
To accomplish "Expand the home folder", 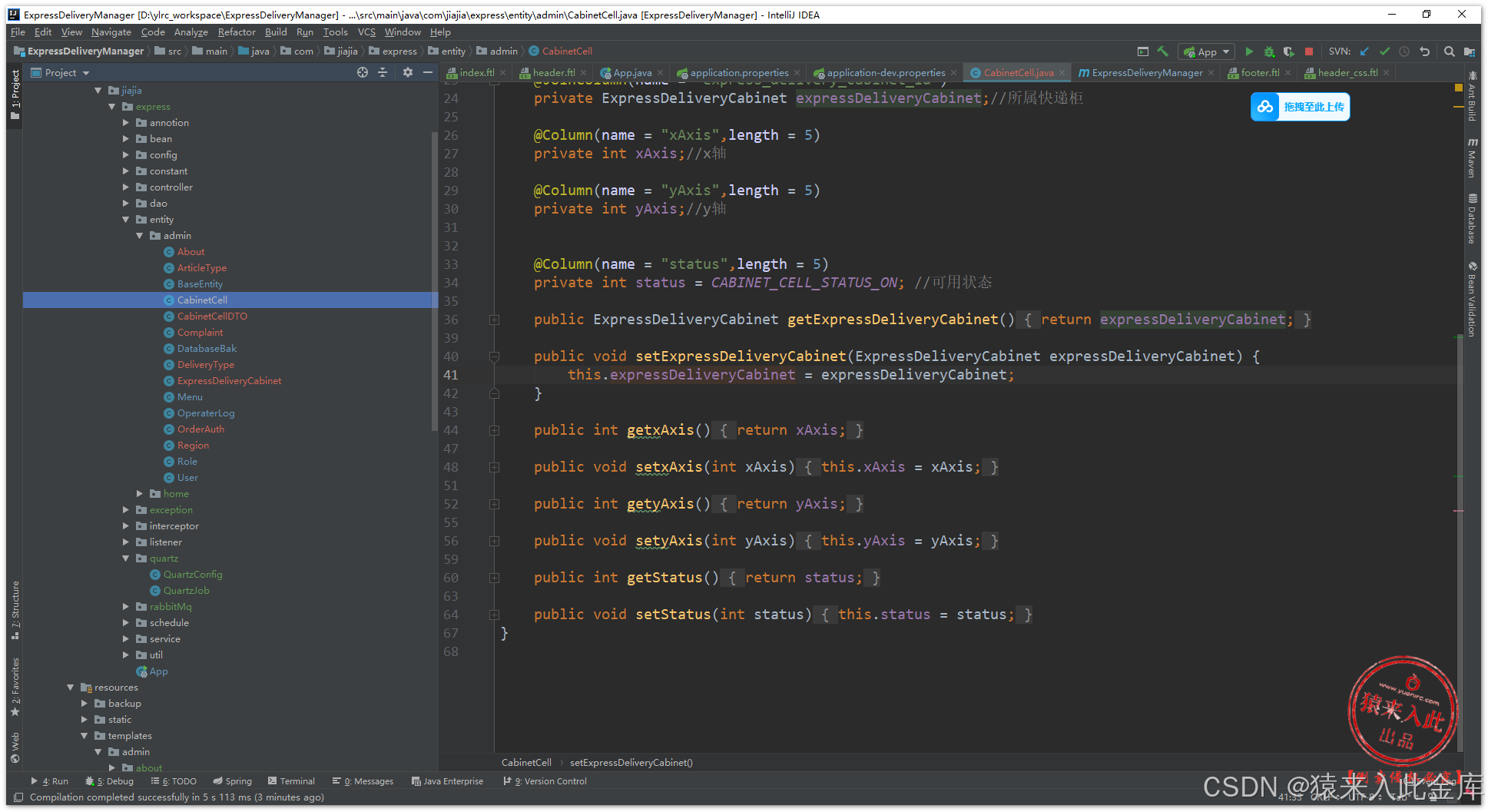I will coord(140,494).
